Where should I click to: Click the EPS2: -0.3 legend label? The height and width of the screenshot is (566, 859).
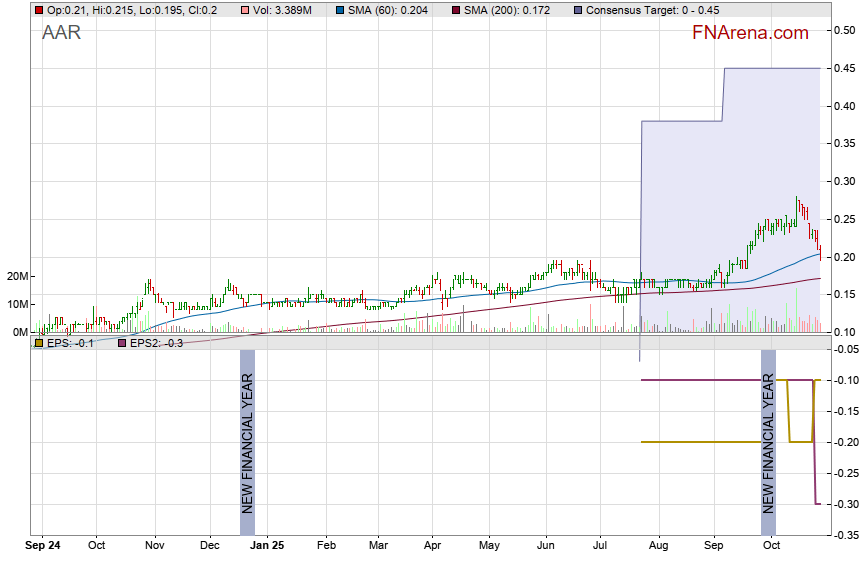point(157,343)
